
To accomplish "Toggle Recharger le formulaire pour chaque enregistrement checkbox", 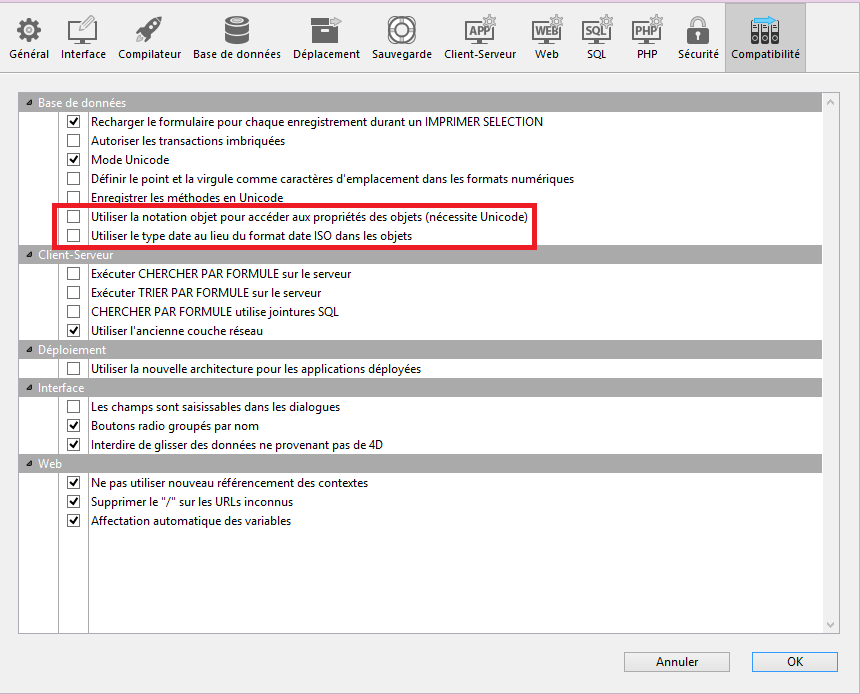I will 73,121.
